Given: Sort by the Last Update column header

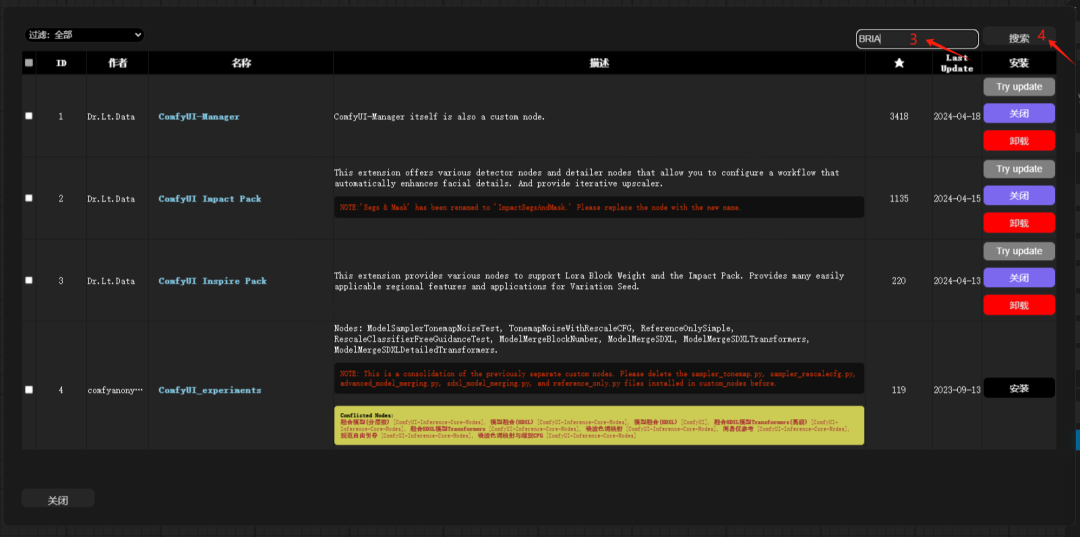Looking at the screenshot, I should (x=957, y=63).
